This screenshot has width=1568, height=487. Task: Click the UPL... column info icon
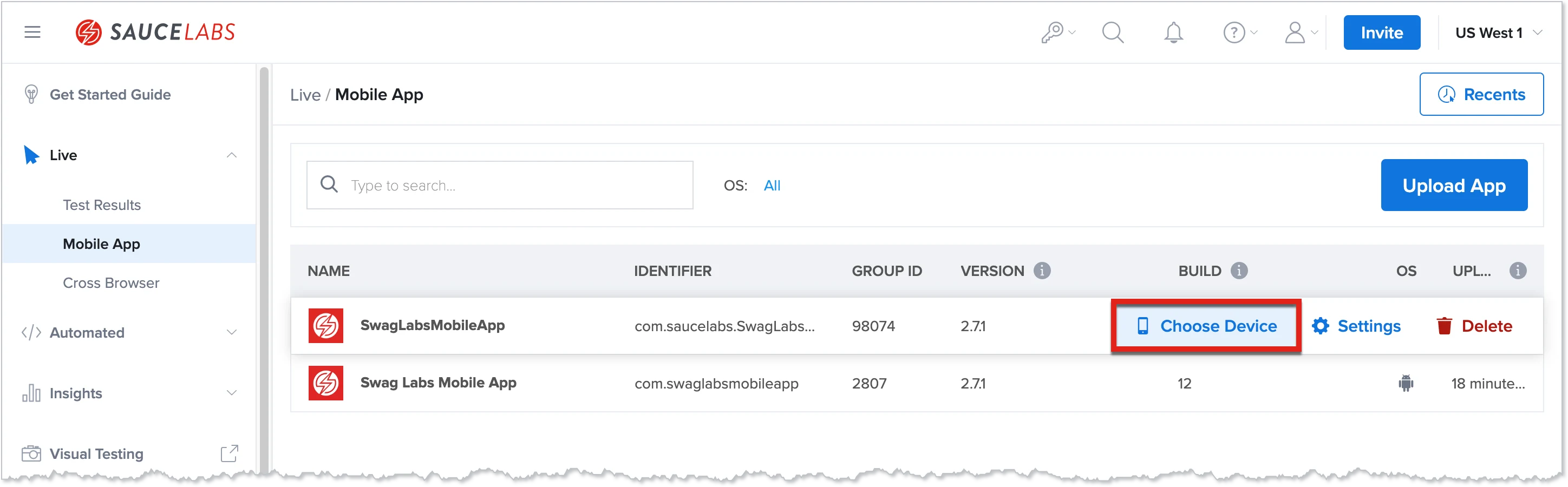tap(1518, 271)
